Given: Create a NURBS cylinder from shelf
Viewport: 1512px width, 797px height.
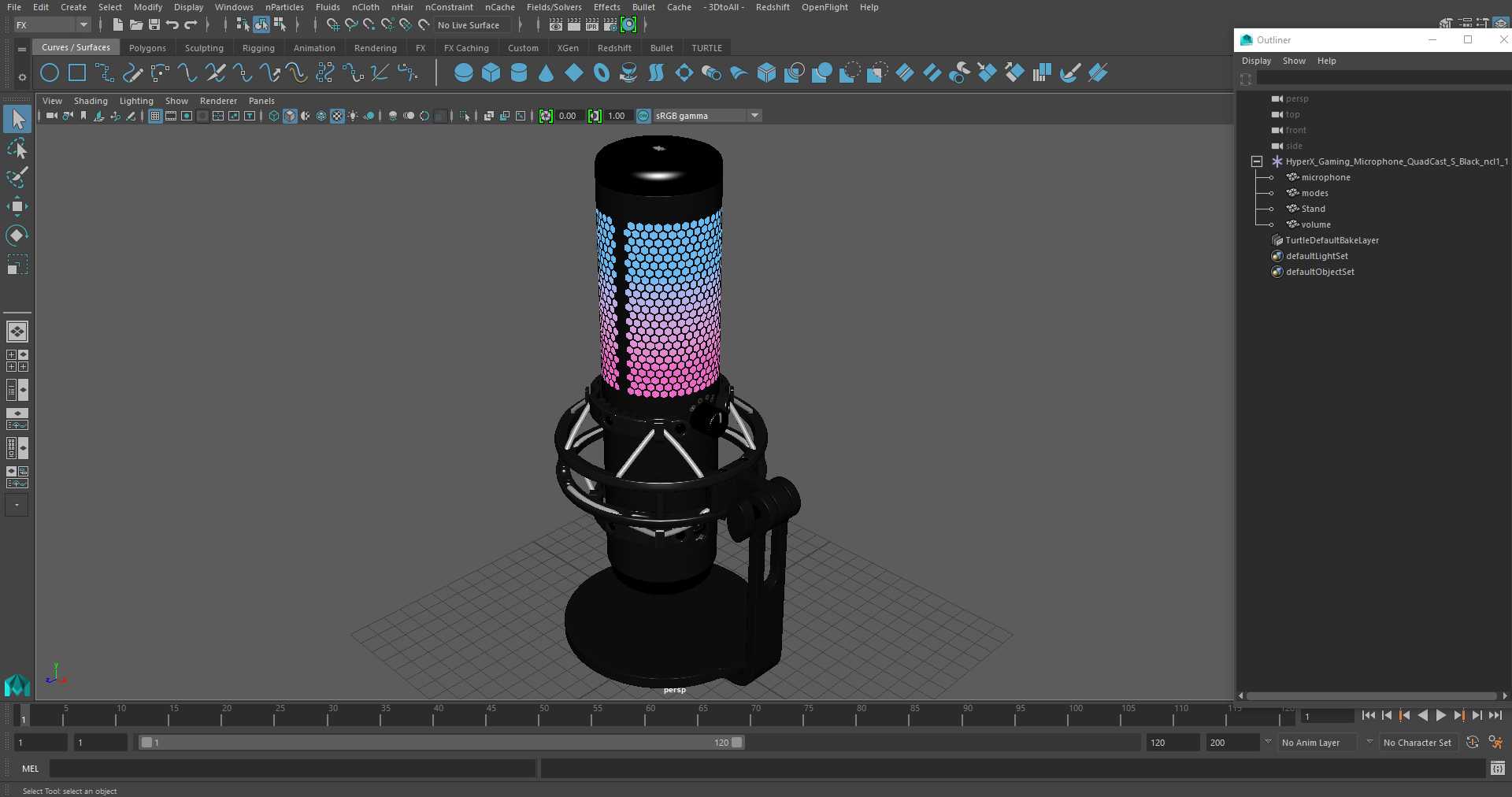Looking at the screenshot, I should 519,73.
